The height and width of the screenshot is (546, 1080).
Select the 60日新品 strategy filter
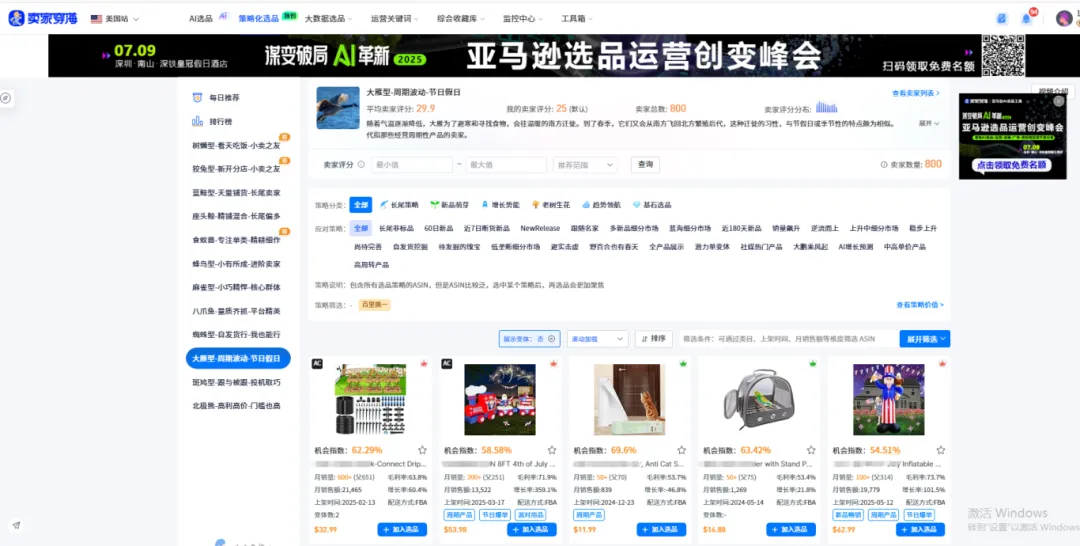point(439,228)
